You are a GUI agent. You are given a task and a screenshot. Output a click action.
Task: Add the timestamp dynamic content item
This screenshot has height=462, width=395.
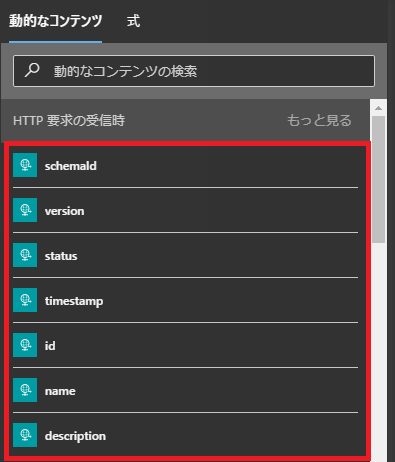(185, 300)
